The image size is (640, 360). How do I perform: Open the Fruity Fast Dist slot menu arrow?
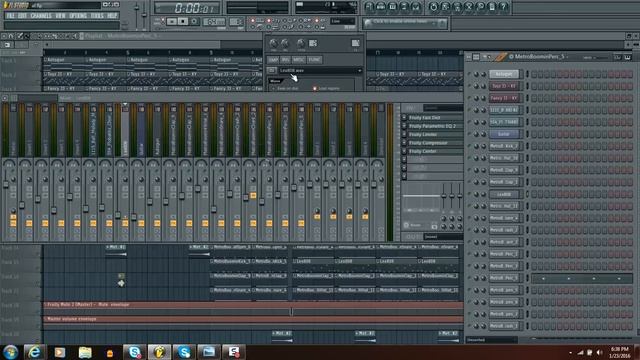404,118
